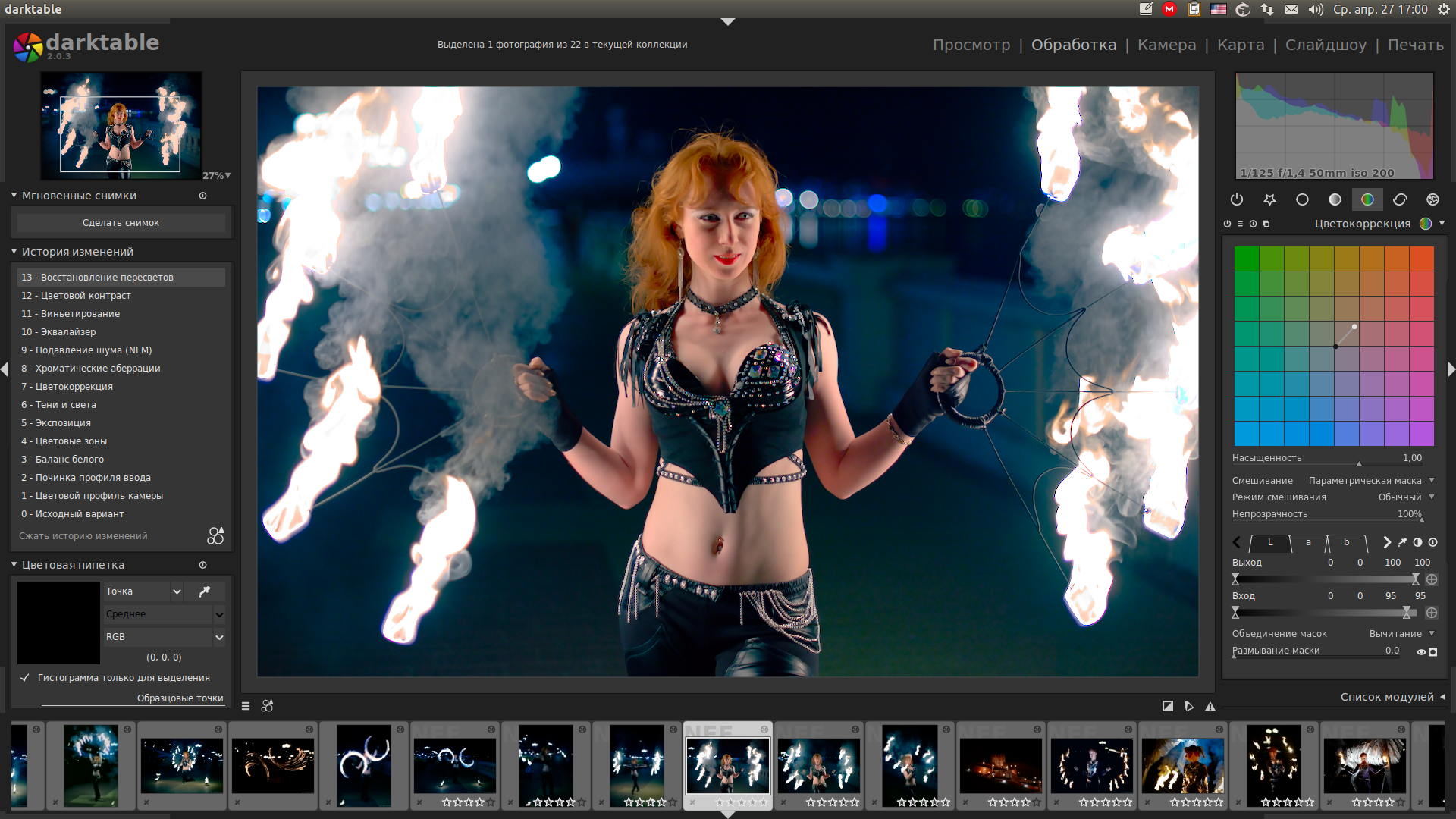Create a new instance of Цветокоррекция module
Image resolution: width=1456 pixels, height=819 pixels.
pos(1266,224)
